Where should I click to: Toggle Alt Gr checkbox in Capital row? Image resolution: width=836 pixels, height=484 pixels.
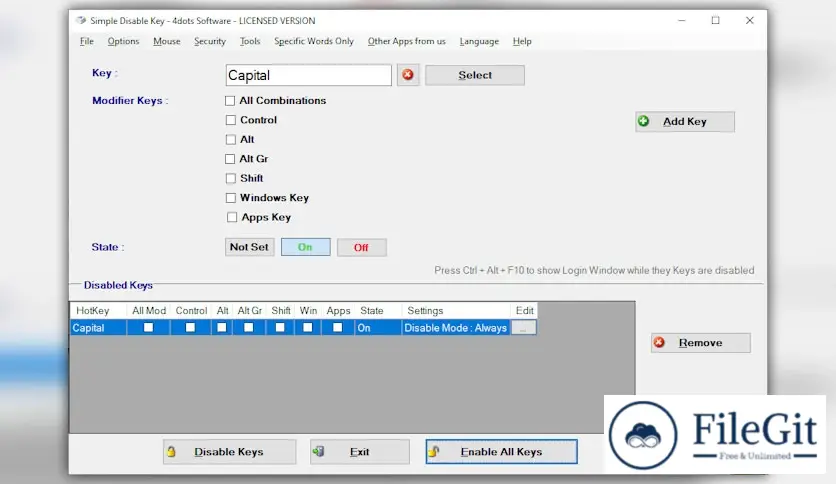coord(248,327)
